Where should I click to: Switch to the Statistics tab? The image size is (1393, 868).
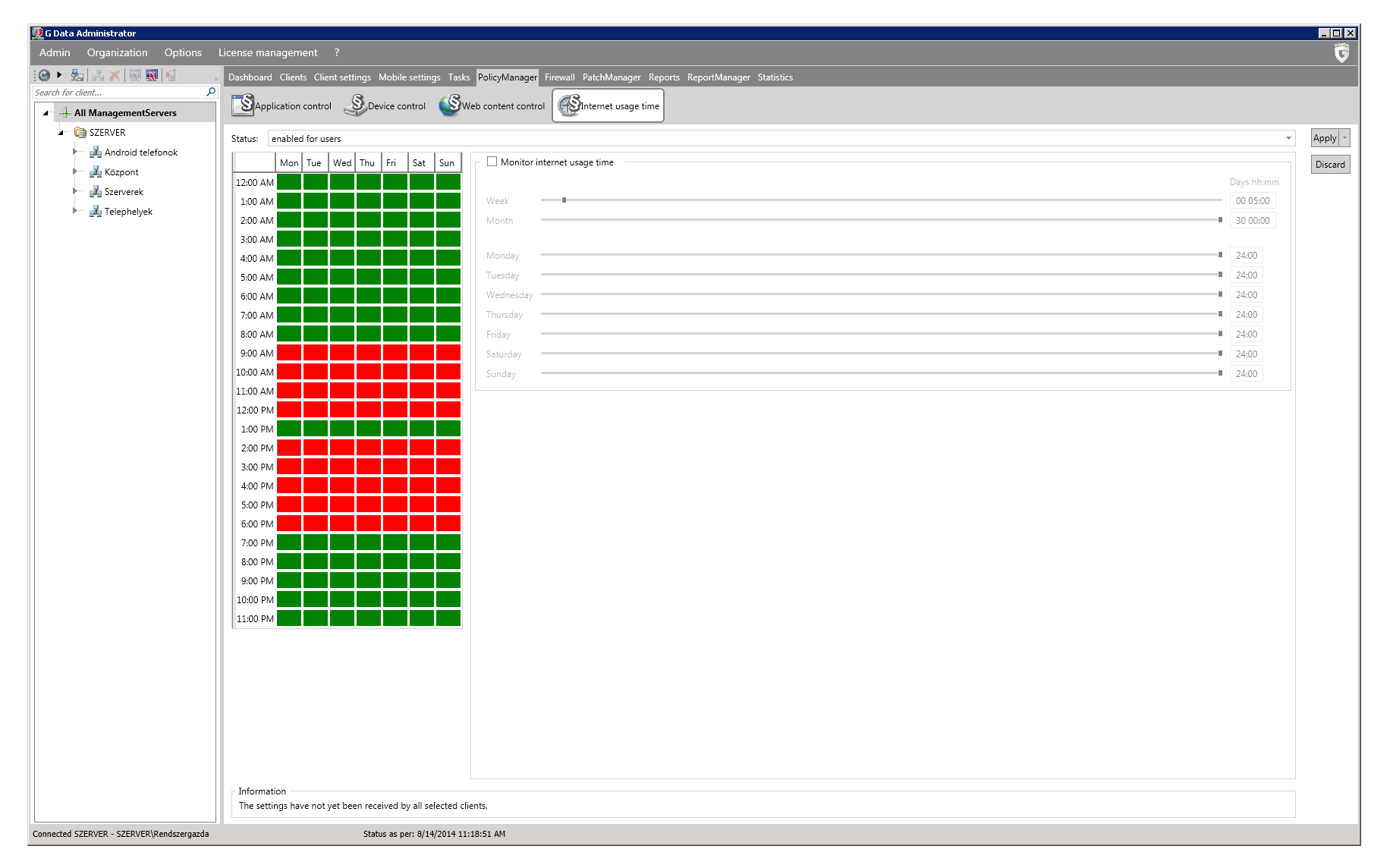(x=775, y=77)
